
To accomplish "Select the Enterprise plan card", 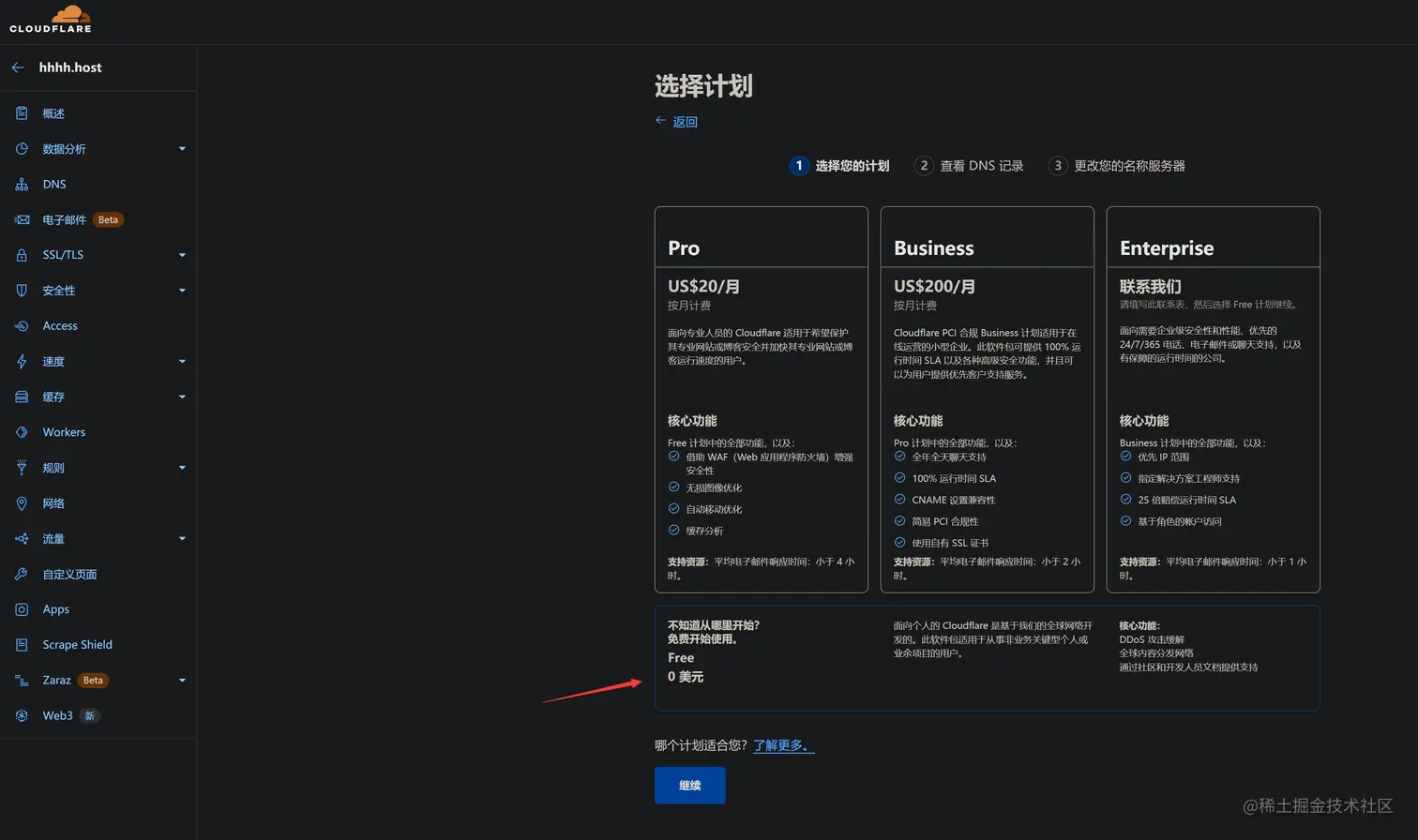I will point(1214,399).
